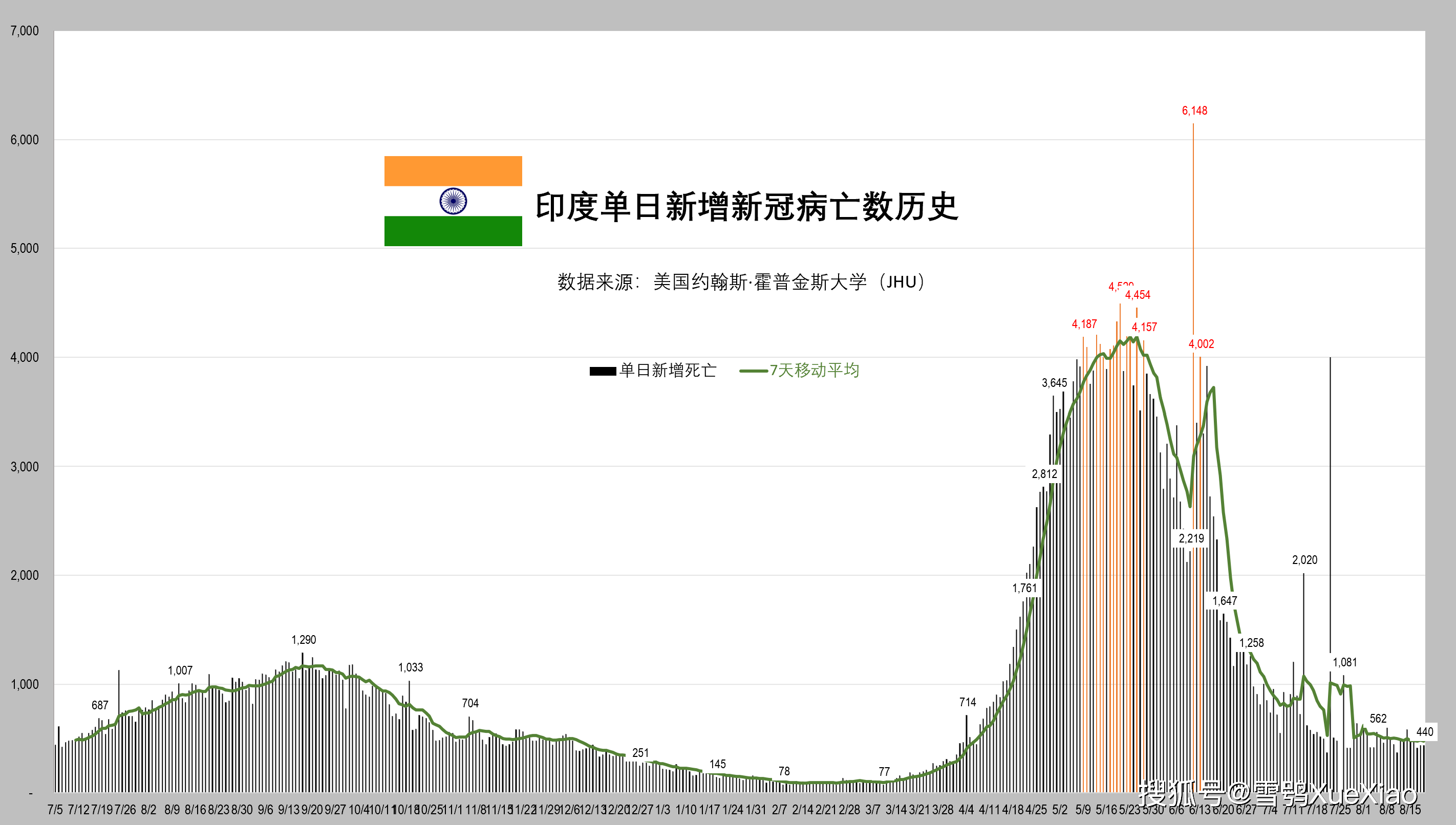Viewport: 1456px width, 825px height.
Task: Click the data label 1,761
Action: pyautogui.click(x=1024, y=589)
